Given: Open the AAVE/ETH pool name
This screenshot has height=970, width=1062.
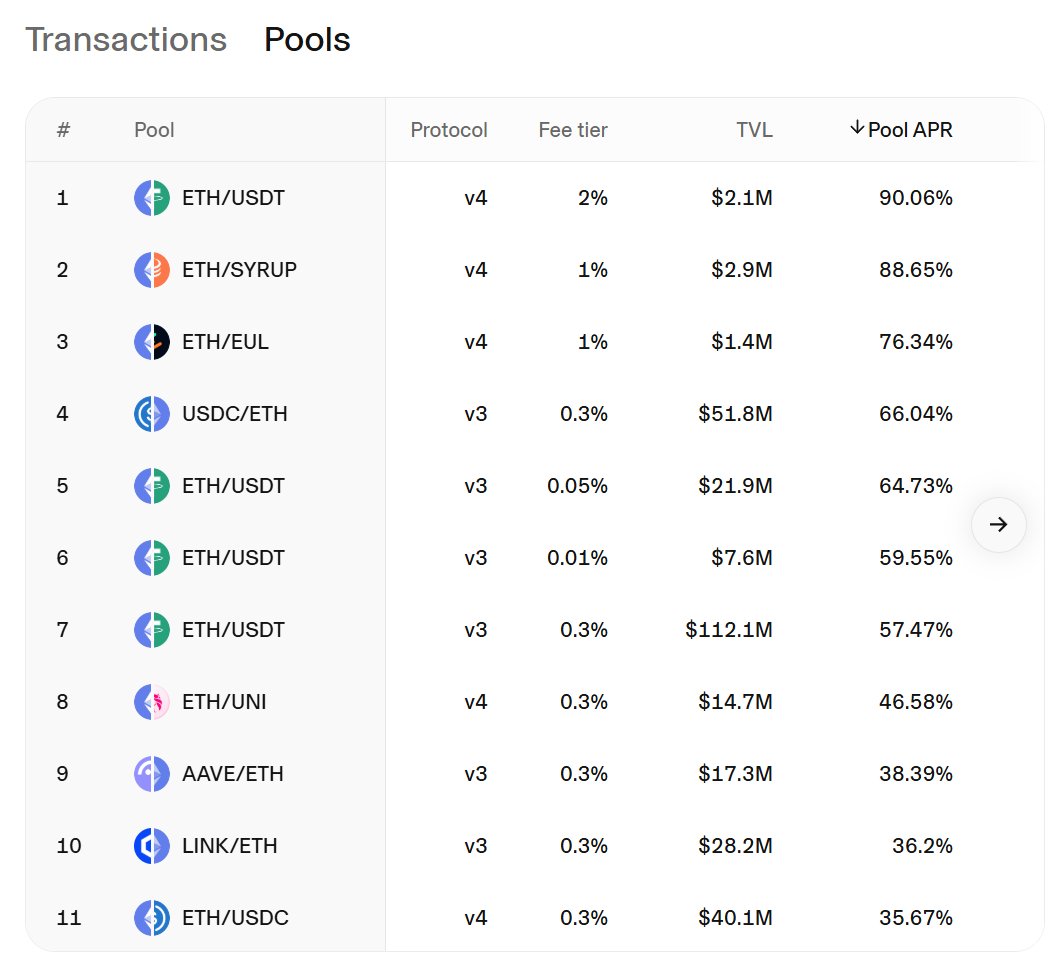Looking at the screenshot, I should click(233, 774).
